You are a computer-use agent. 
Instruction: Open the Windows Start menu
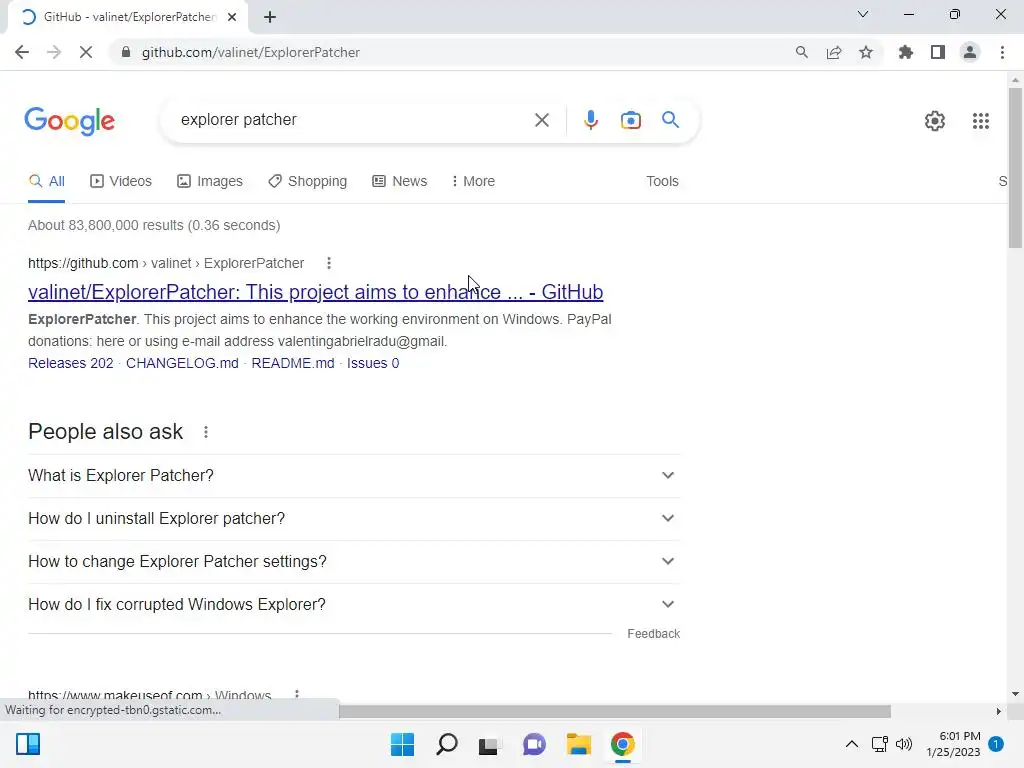pyautogui.click(x=402, y=744)
